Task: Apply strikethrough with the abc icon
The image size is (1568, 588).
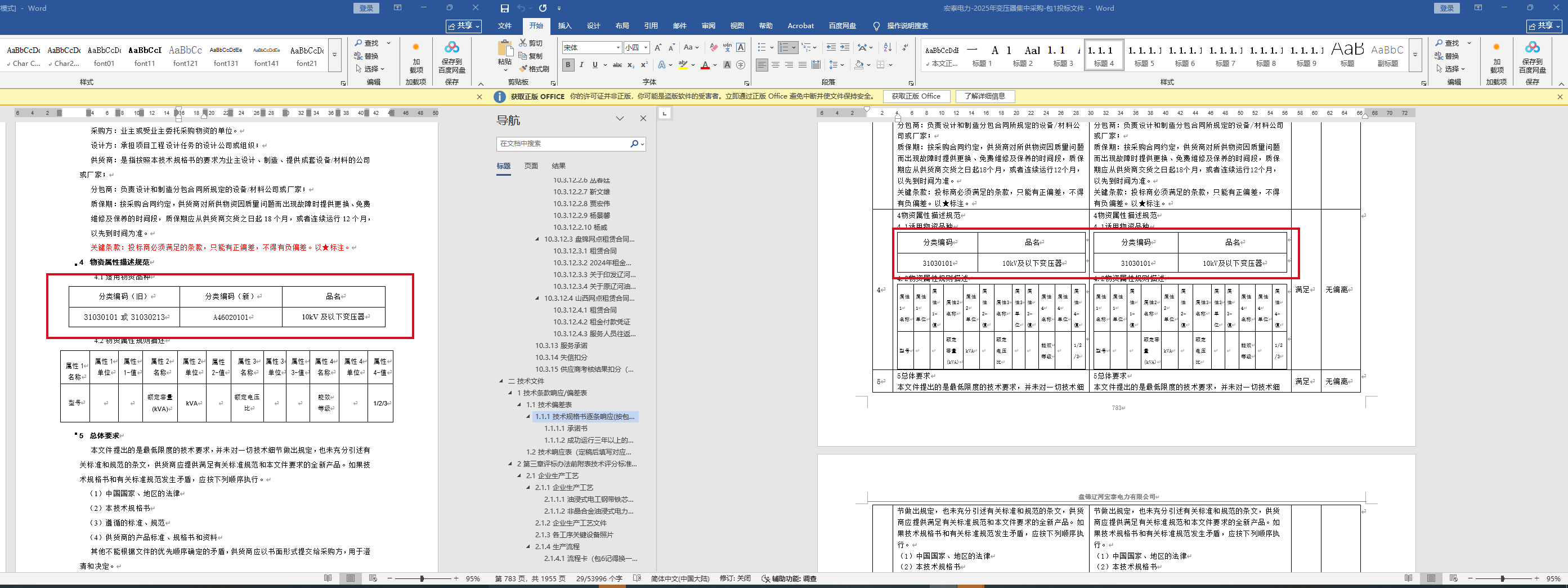Action: pos(617,65)
